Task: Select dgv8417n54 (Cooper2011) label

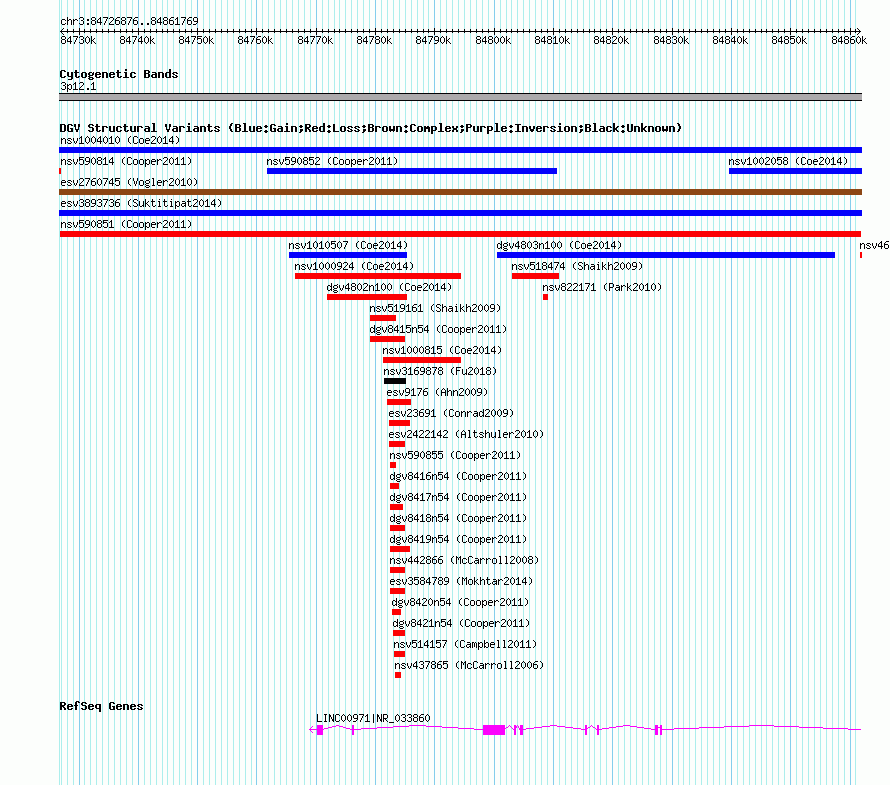Action: [459, 497]
